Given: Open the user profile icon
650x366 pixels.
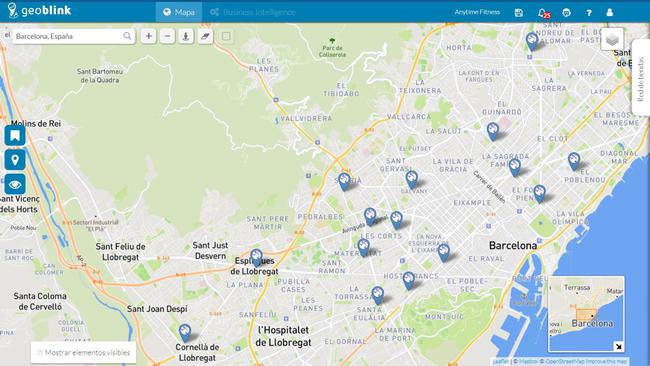Looking at the screenshot, I should pos(609,12).
